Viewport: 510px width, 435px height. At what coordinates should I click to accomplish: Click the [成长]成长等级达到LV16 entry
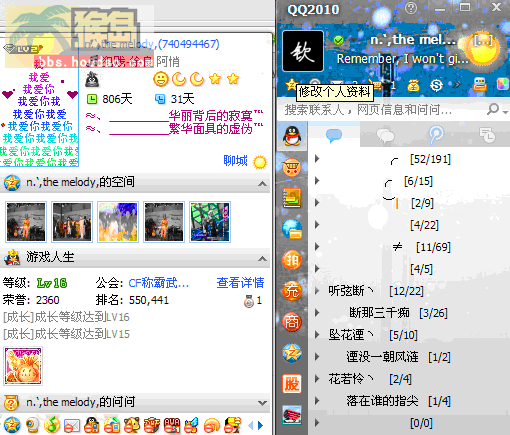pos(66,317)
